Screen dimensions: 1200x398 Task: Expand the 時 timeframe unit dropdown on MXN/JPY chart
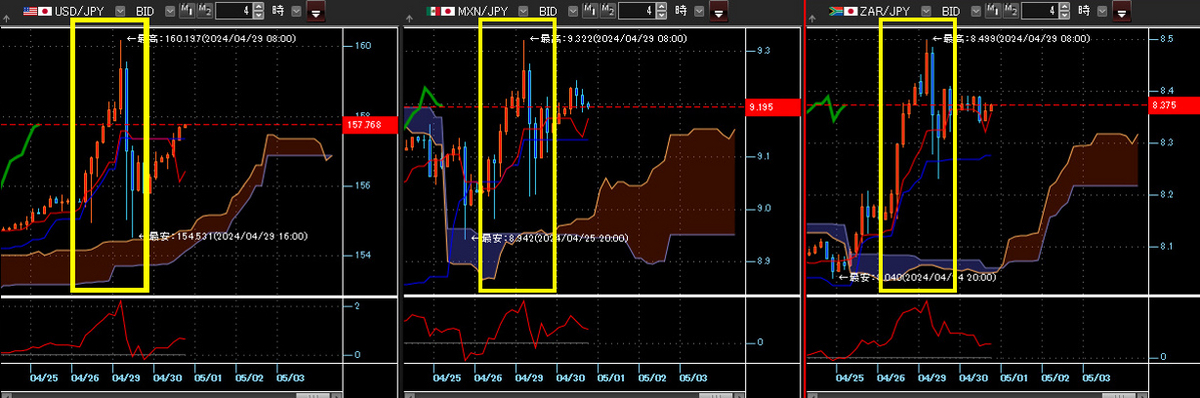699,12
